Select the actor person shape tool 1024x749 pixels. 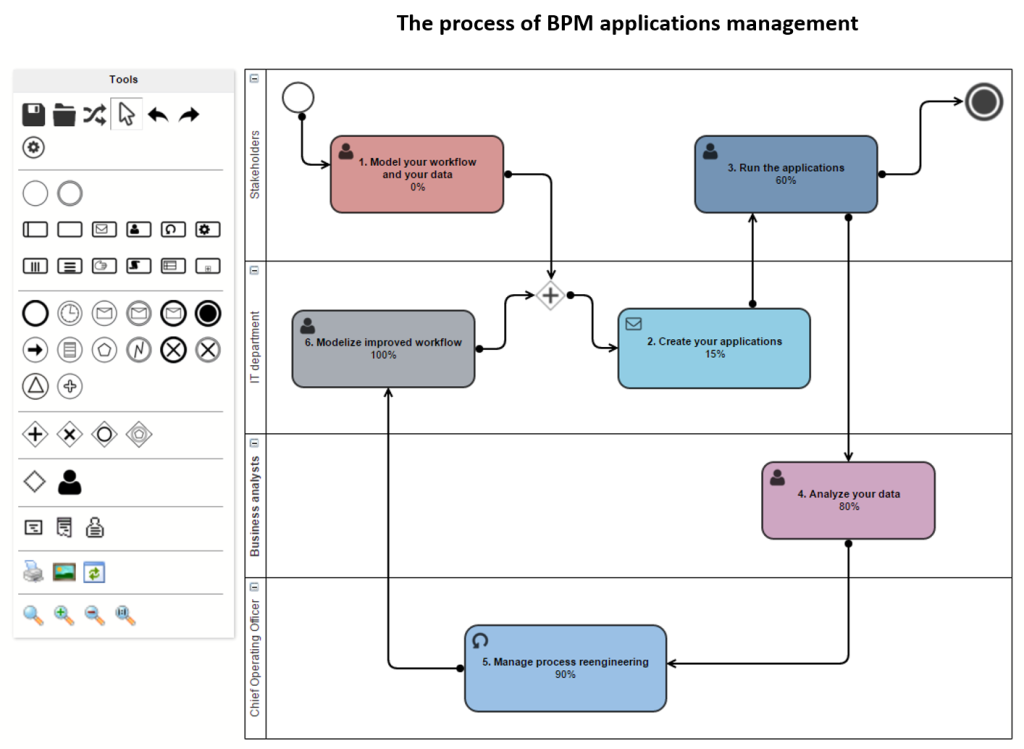(69, 481)
